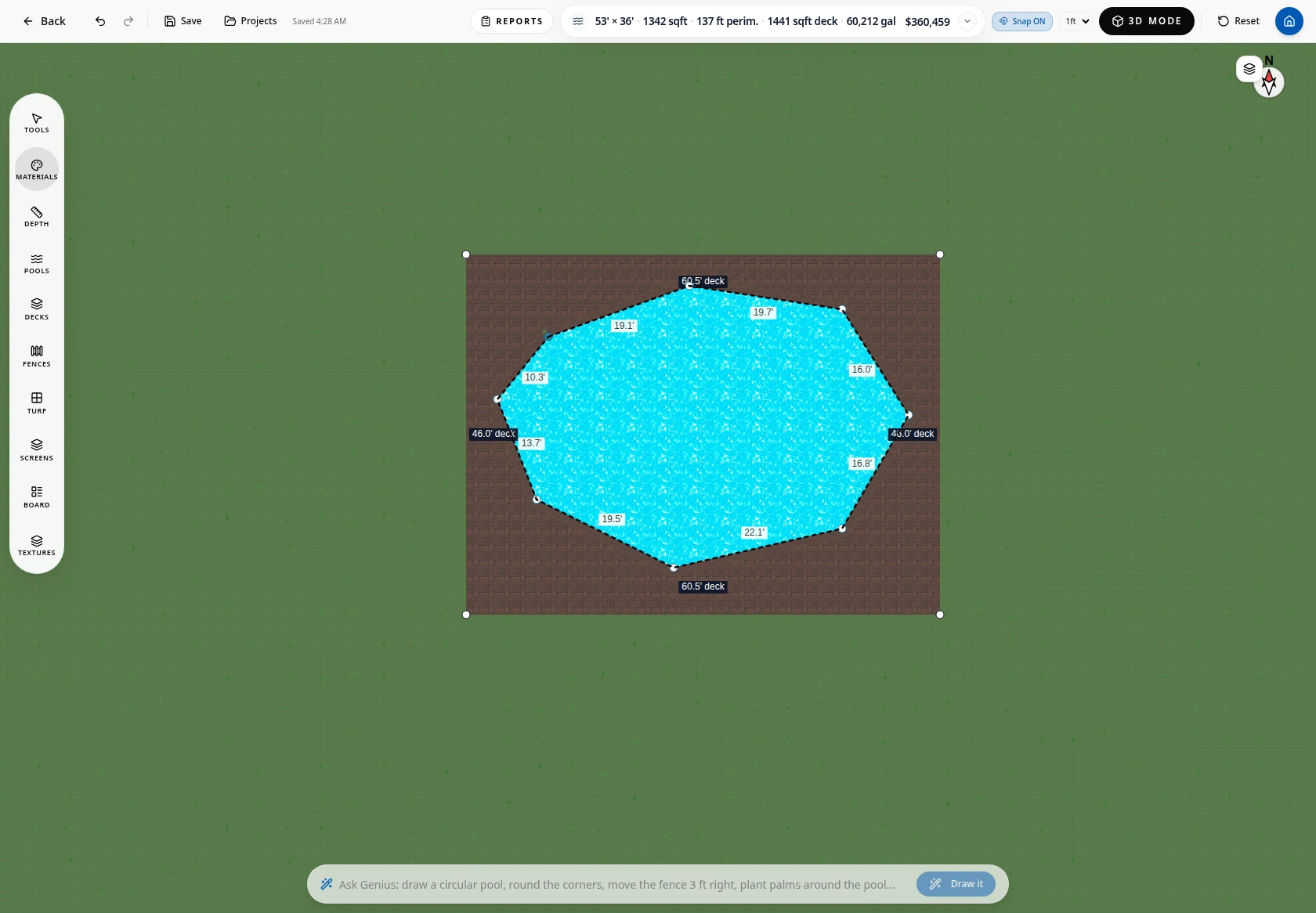This screenshot has width=1316, height=913.
Task: Open the Tools panel in sidebar
Action: point(37,123)
